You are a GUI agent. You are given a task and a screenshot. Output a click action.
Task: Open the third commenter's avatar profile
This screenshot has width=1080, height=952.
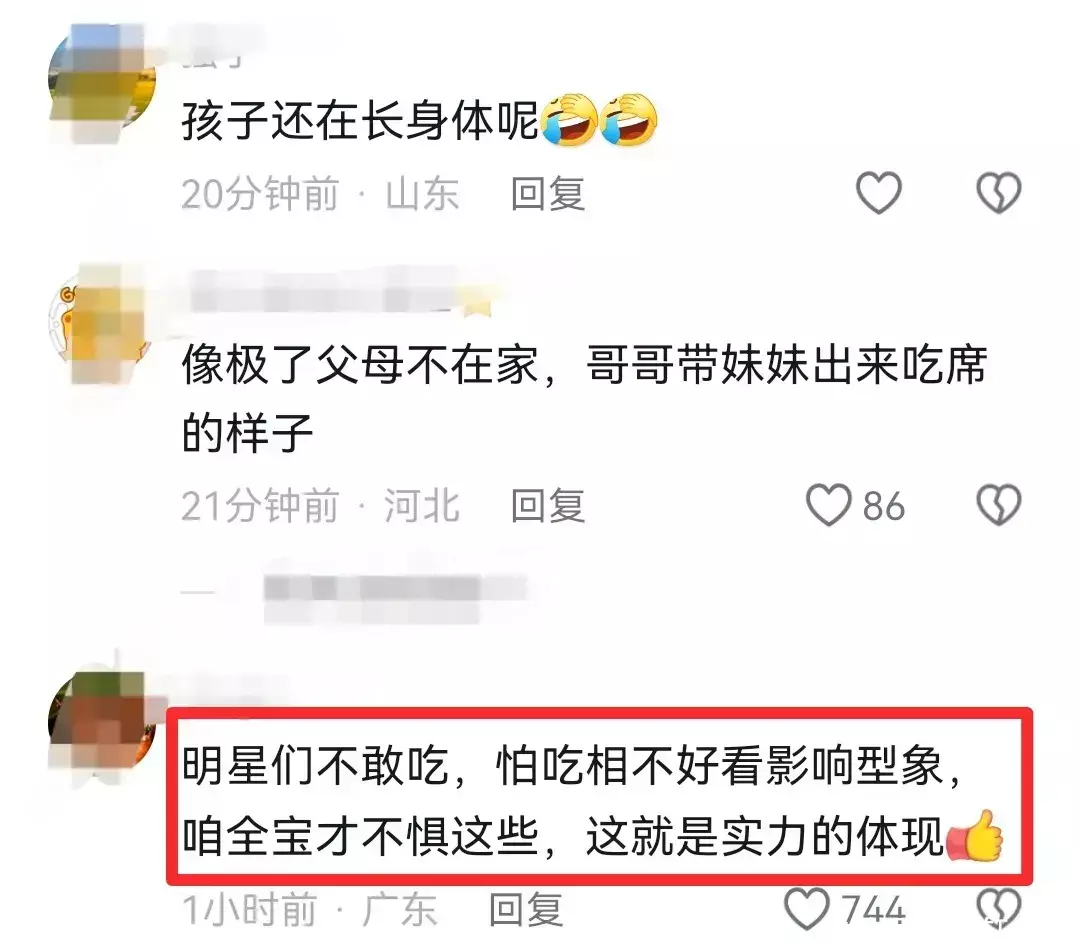point(102,725)
